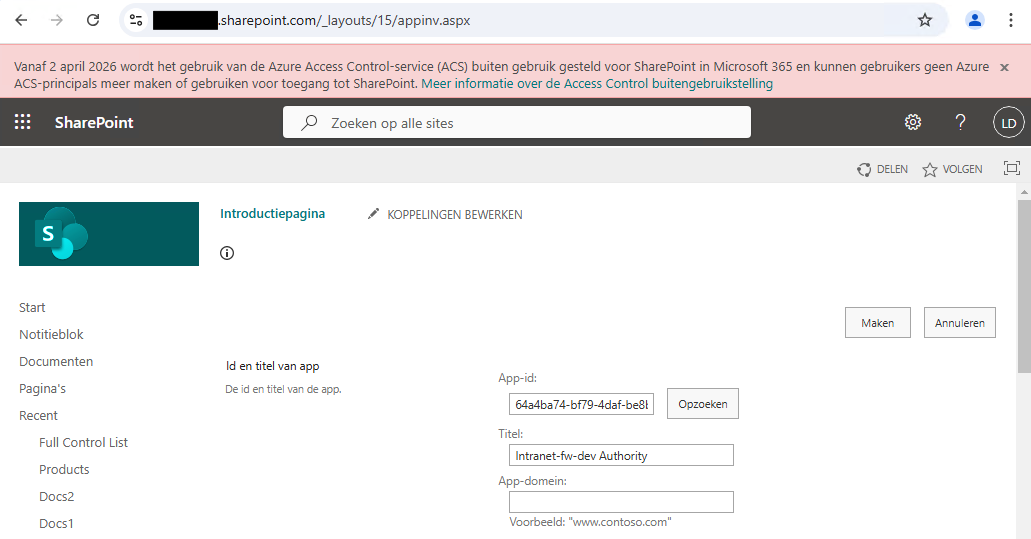Viewport: 1031px width, 539px height.
Task: Open the LD account avatar menu
Action: [x=1008, y=123]
